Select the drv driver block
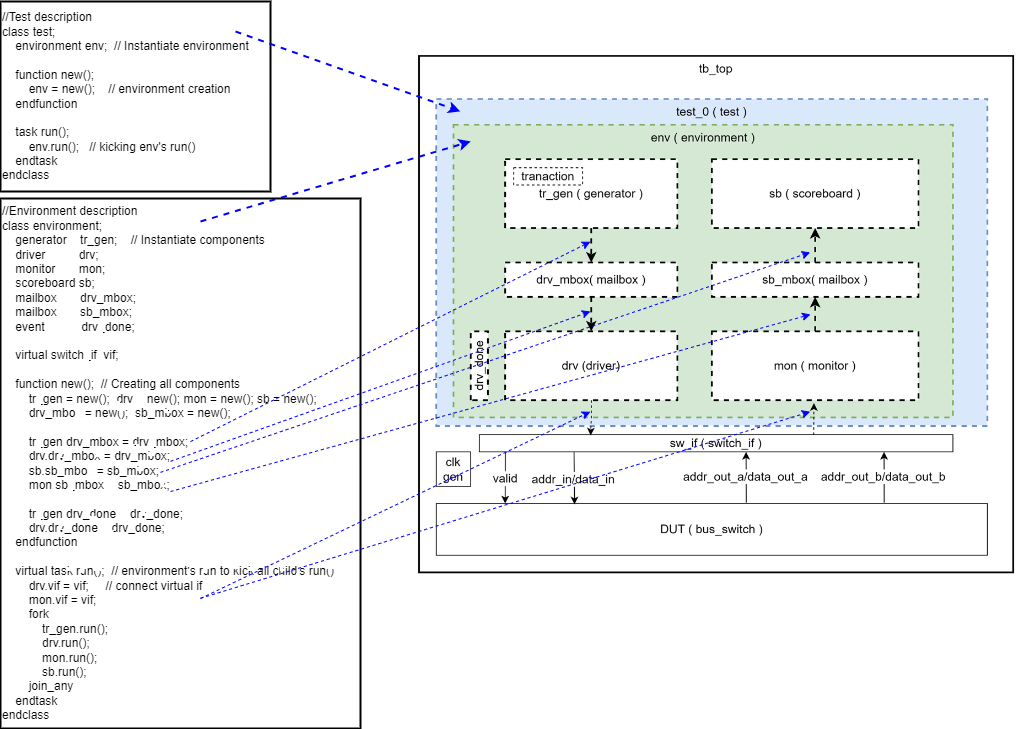 click(x=590, y=365)
